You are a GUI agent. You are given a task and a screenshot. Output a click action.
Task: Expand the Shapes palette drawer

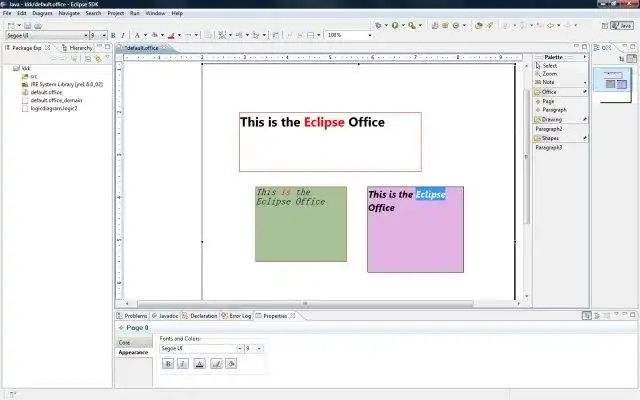[x=560, y=138]
